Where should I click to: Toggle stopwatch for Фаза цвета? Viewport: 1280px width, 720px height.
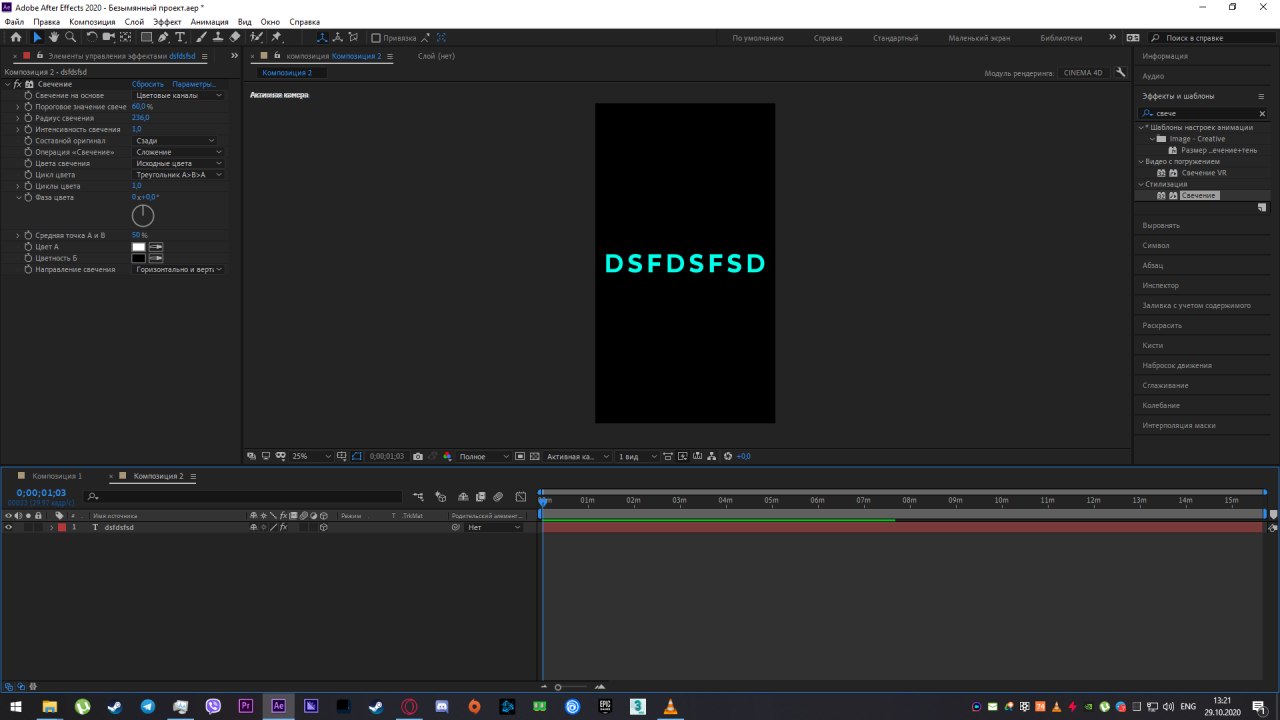pyautogui.click(x=28, y=197)
